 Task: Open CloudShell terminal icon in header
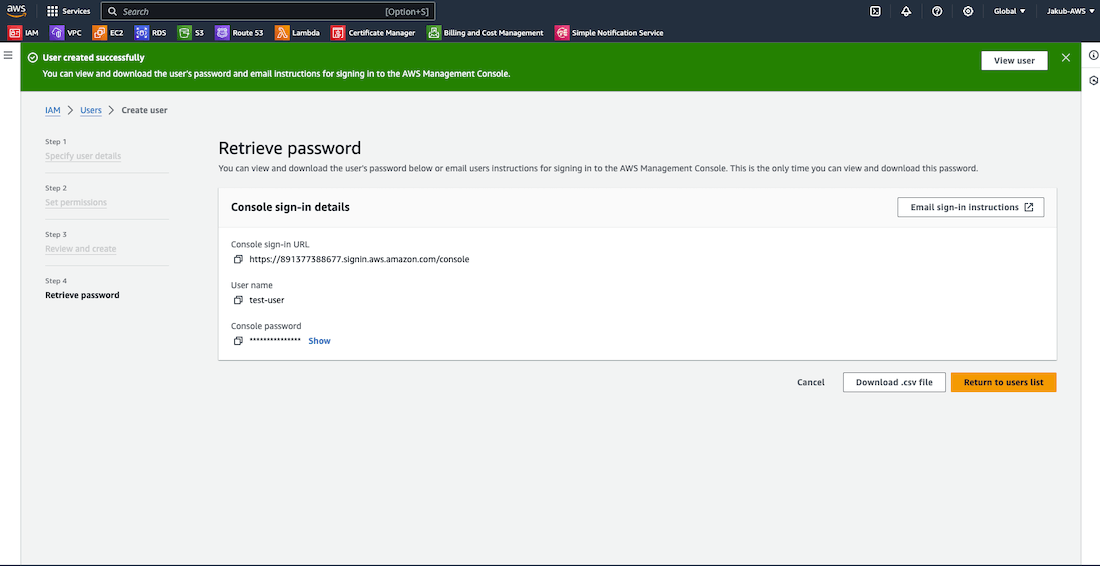point(875,11)
